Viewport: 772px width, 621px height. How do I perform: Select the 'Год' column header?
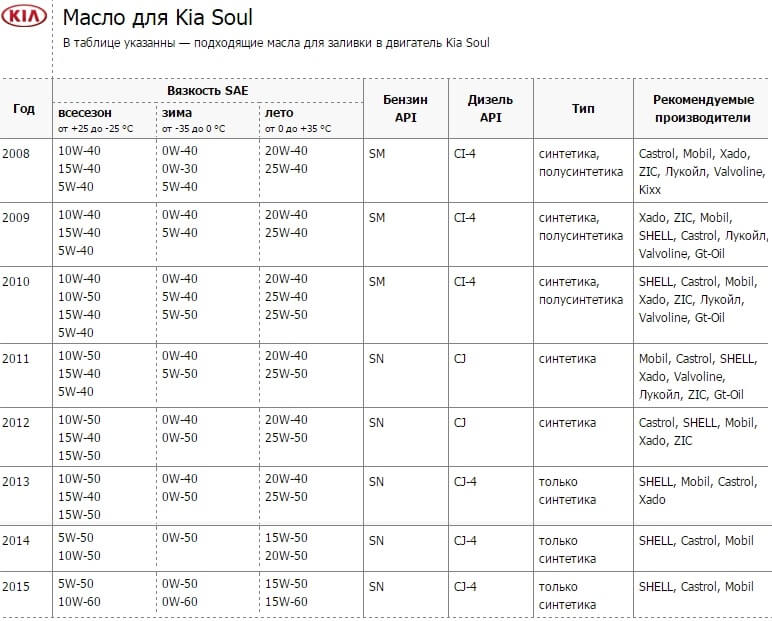[24, 108]
